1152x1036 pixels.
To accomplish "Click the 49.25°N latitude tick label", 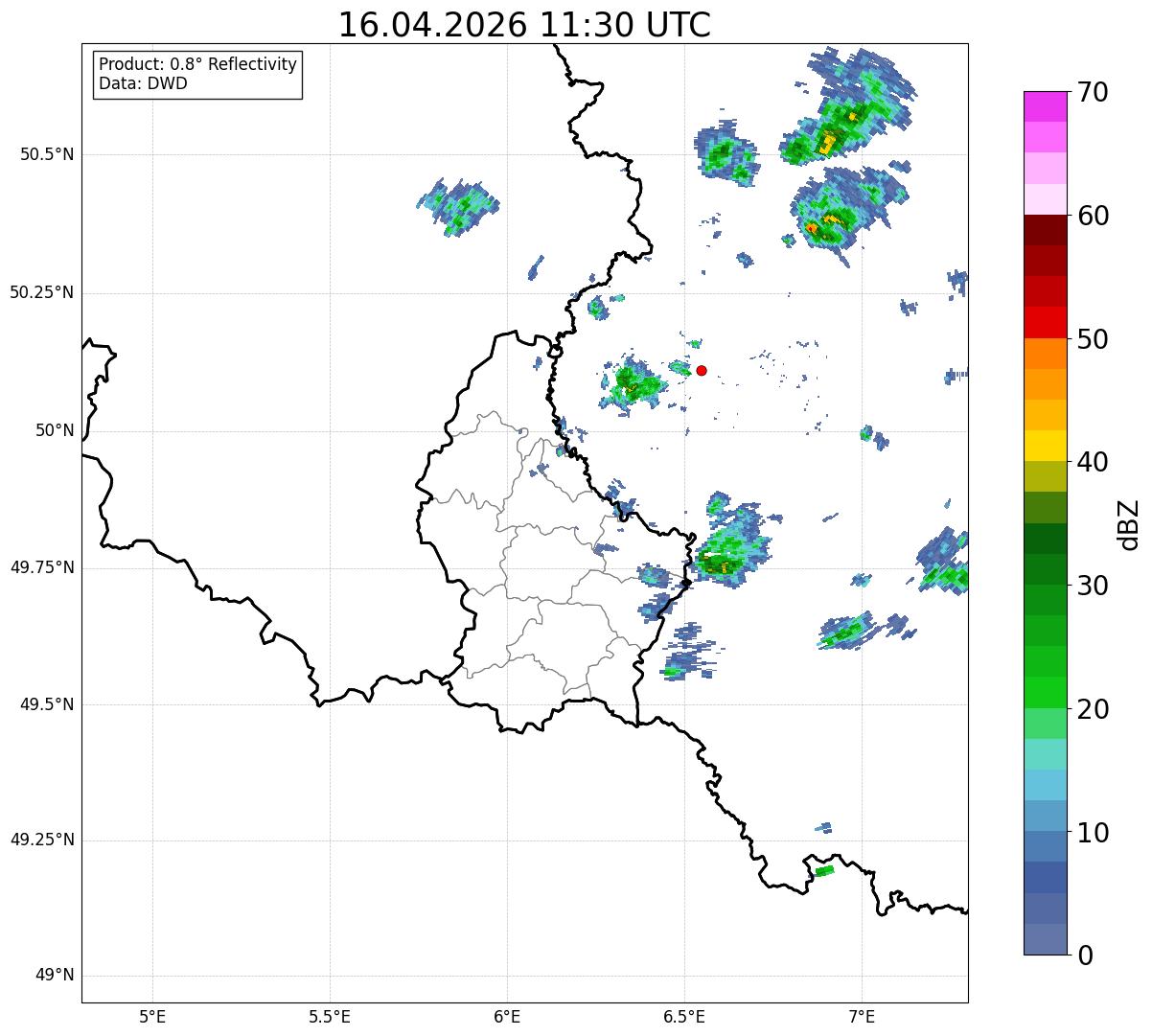I will pyautogui.click(x=42, y=840).
